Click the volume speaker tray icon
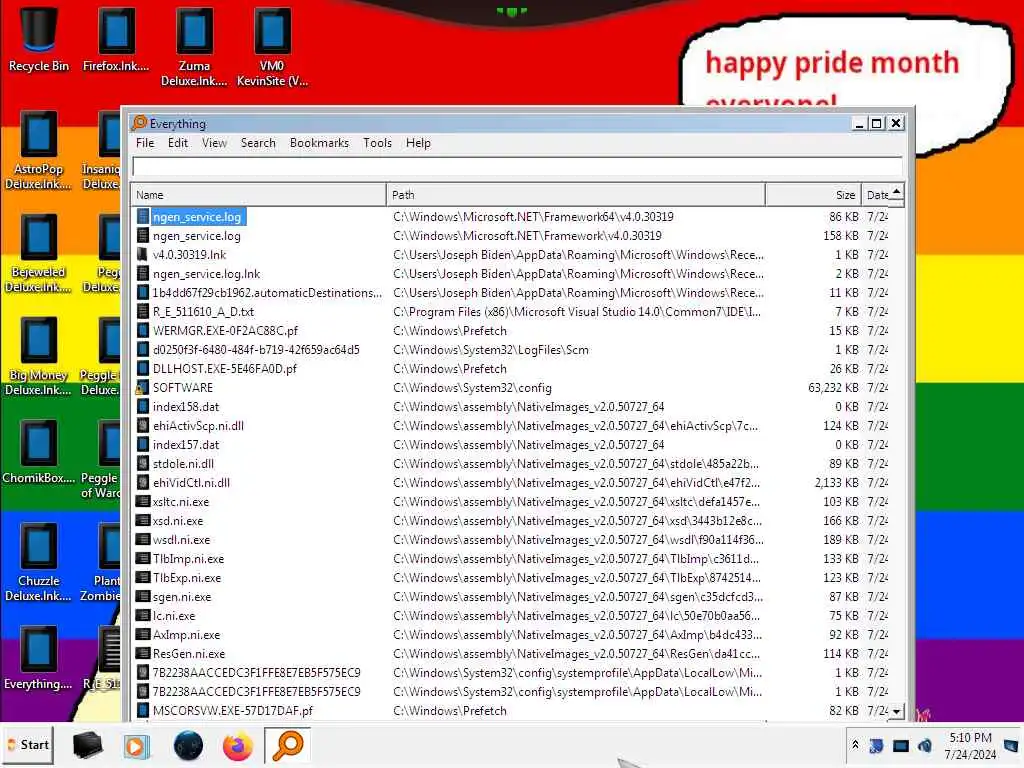This screenshot has width=1024, height=768. pyautogui.click(x=925, y=745)
